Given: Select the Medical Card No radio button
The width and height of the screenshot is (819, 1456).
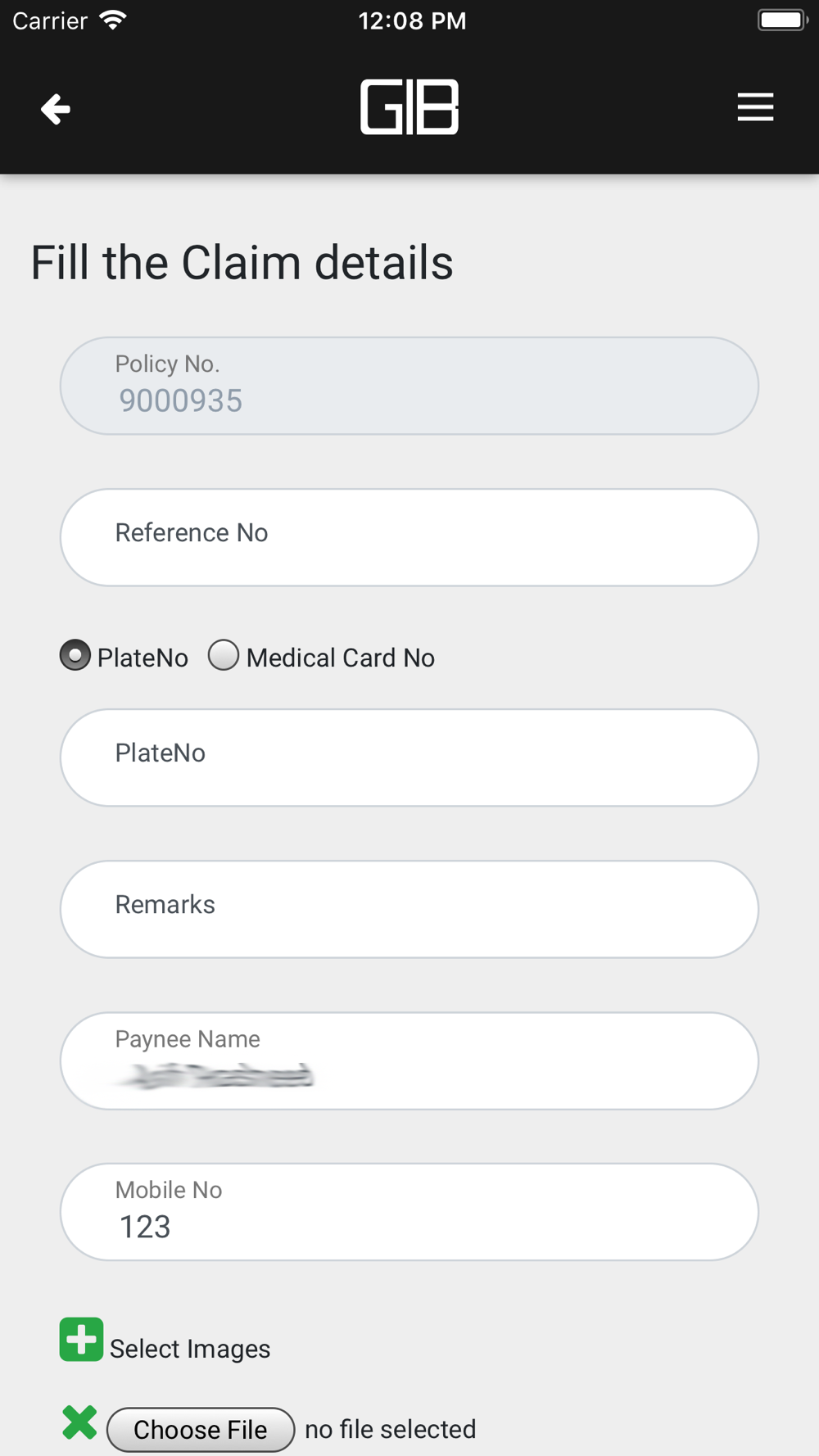Looking at the screenshot, I should click(224, 655).
